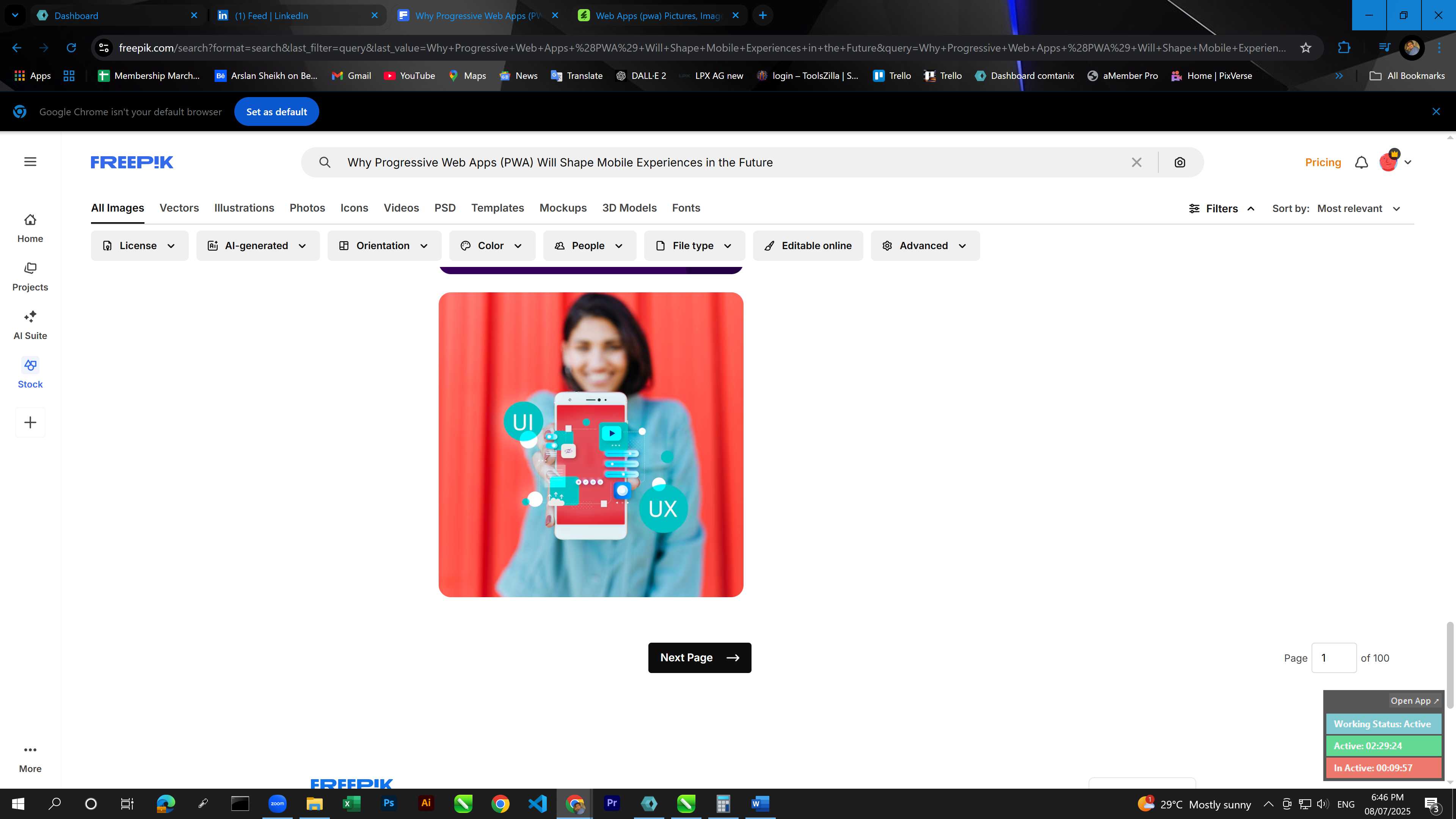The height and width of the screenshot is (819, 1456).
Task: Switch to the Feed | LinkedIn tab
Action: (297, 15)
